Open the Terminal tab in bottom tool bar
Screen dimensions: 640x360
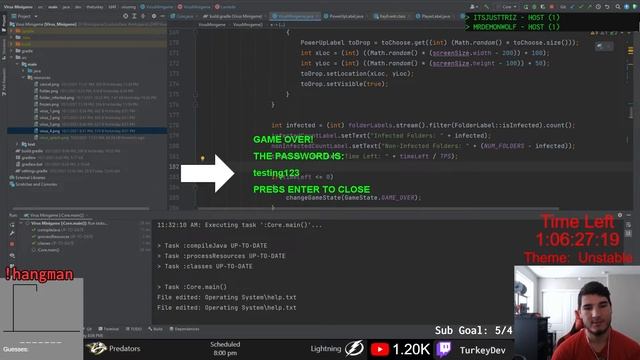pyautogui.click(x=108, y=329)
